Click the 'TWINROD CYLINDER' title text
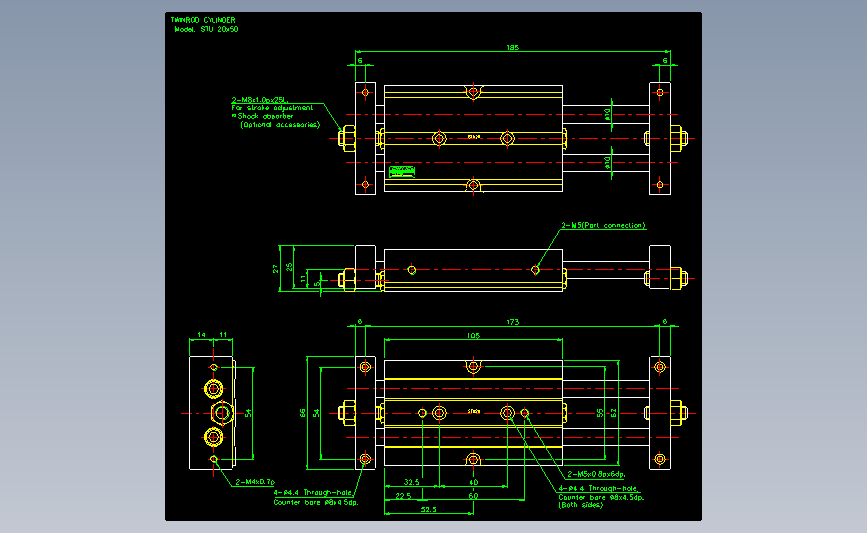The width and height of the screenshot is (867, 533). point(203,20)
